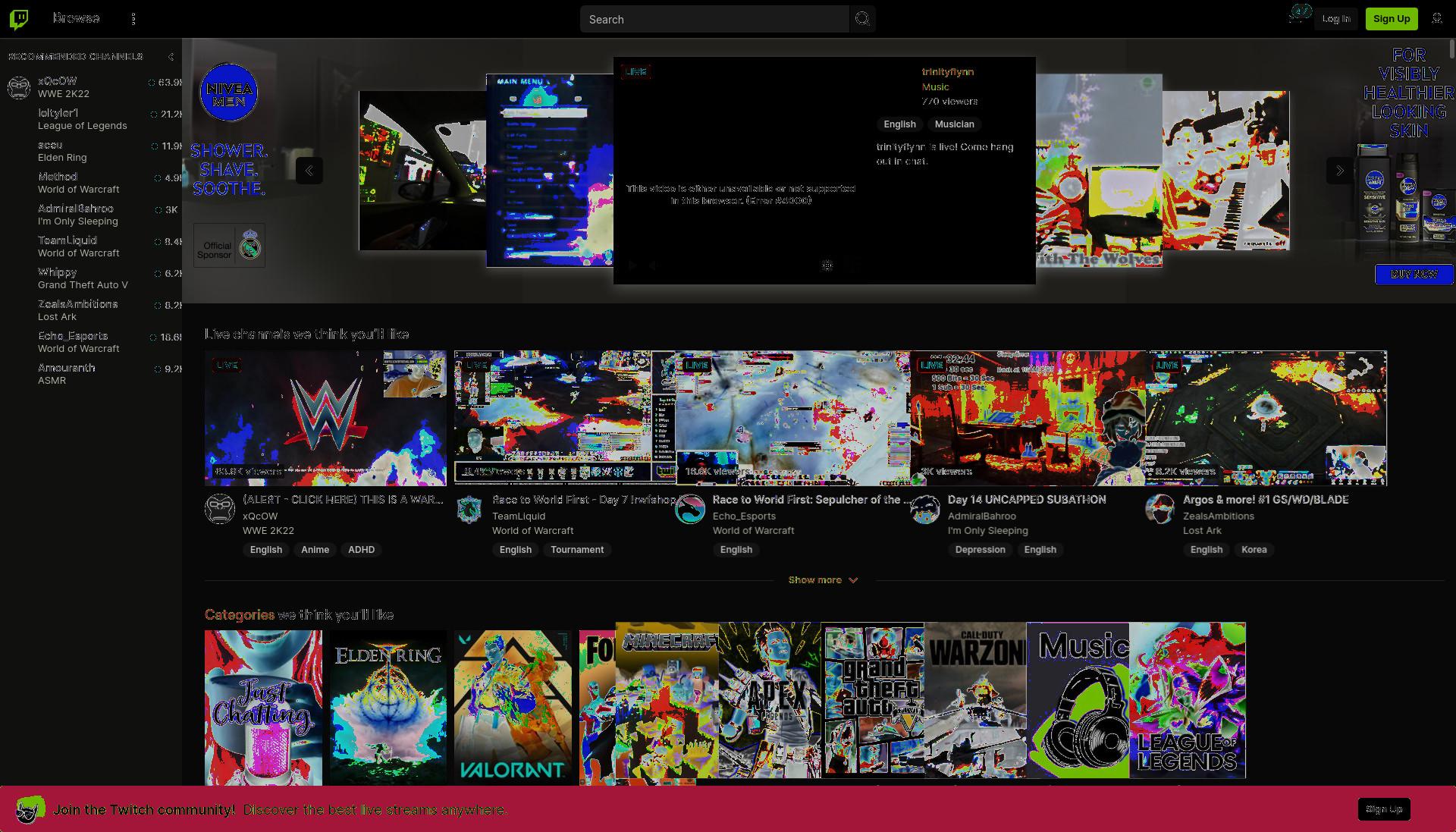Viewport: 1456px width, 832px height.
Task: Open featured player settings gear
Action: (827, 265)
